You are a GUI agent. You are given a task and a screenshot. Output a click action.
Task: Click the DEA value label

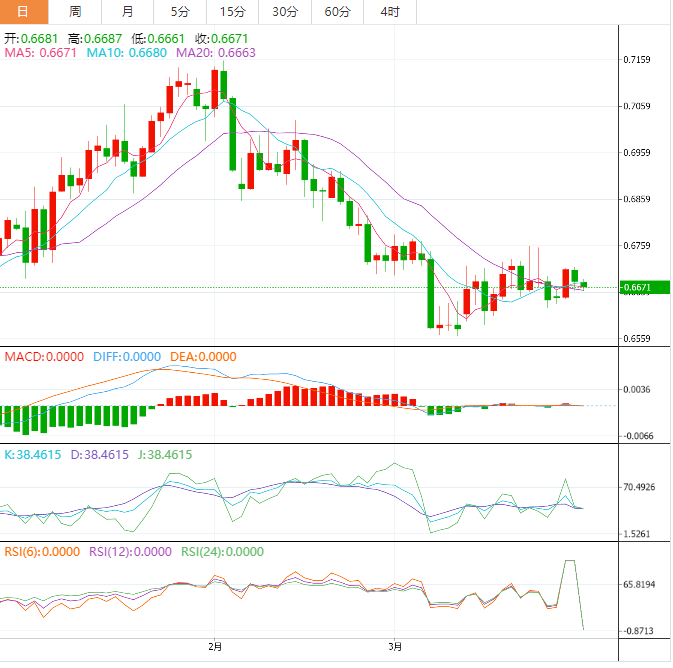[203, 356]
